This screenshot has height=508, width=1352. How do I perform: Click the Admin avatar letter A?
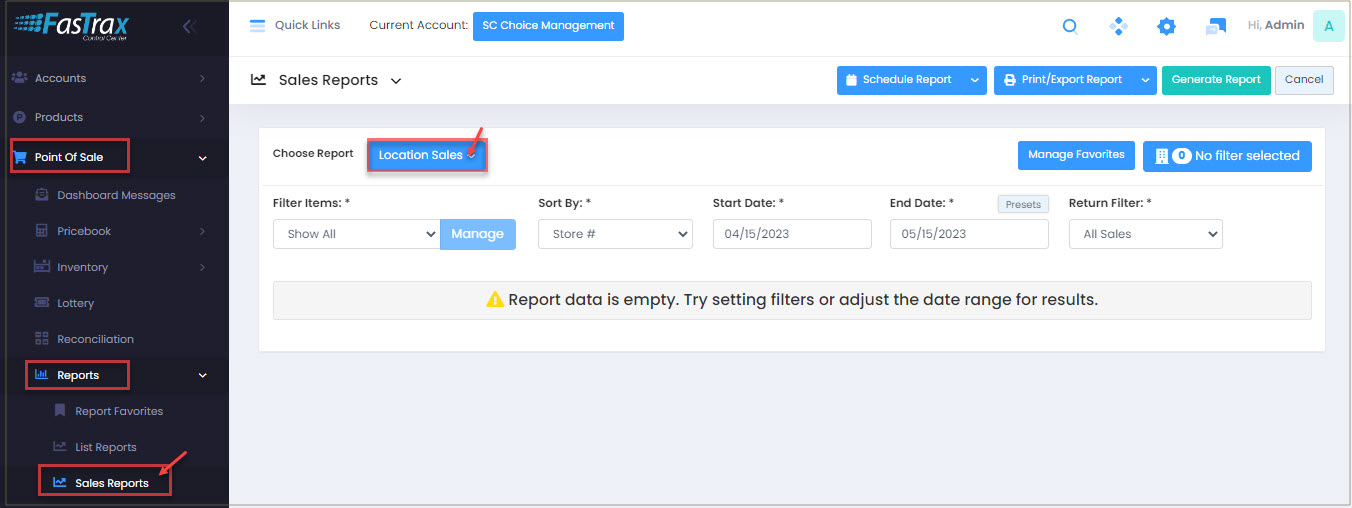1328,26
